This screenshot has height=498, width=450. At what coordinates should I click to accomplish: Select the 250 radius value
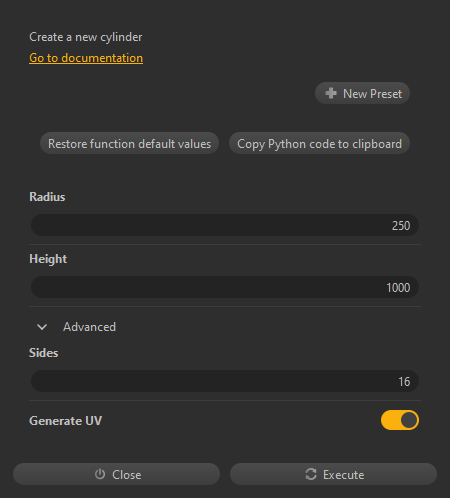pyautogui.click(x=401, y=226)
